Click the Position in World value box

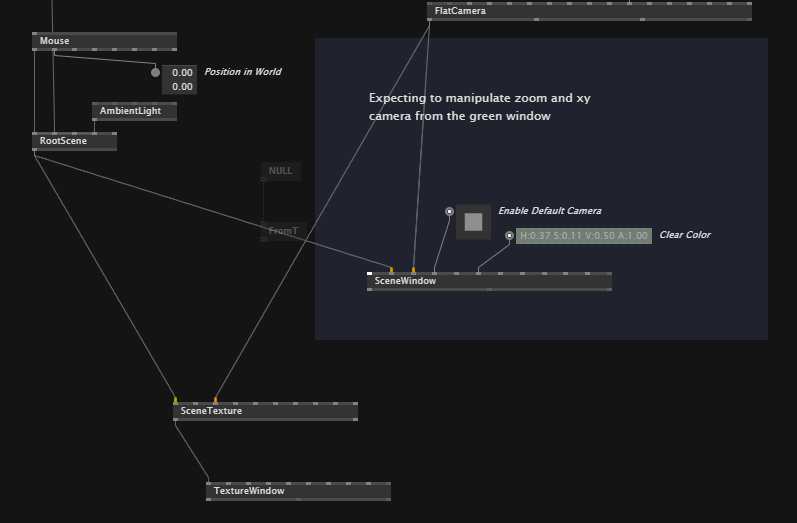click(180, 79)
